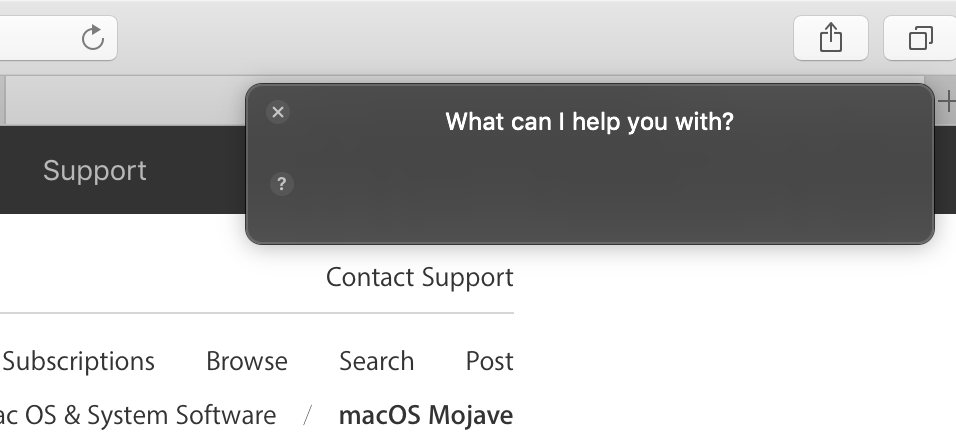Show the tab overview
The image size is (956, 446).
coord(919,38)
